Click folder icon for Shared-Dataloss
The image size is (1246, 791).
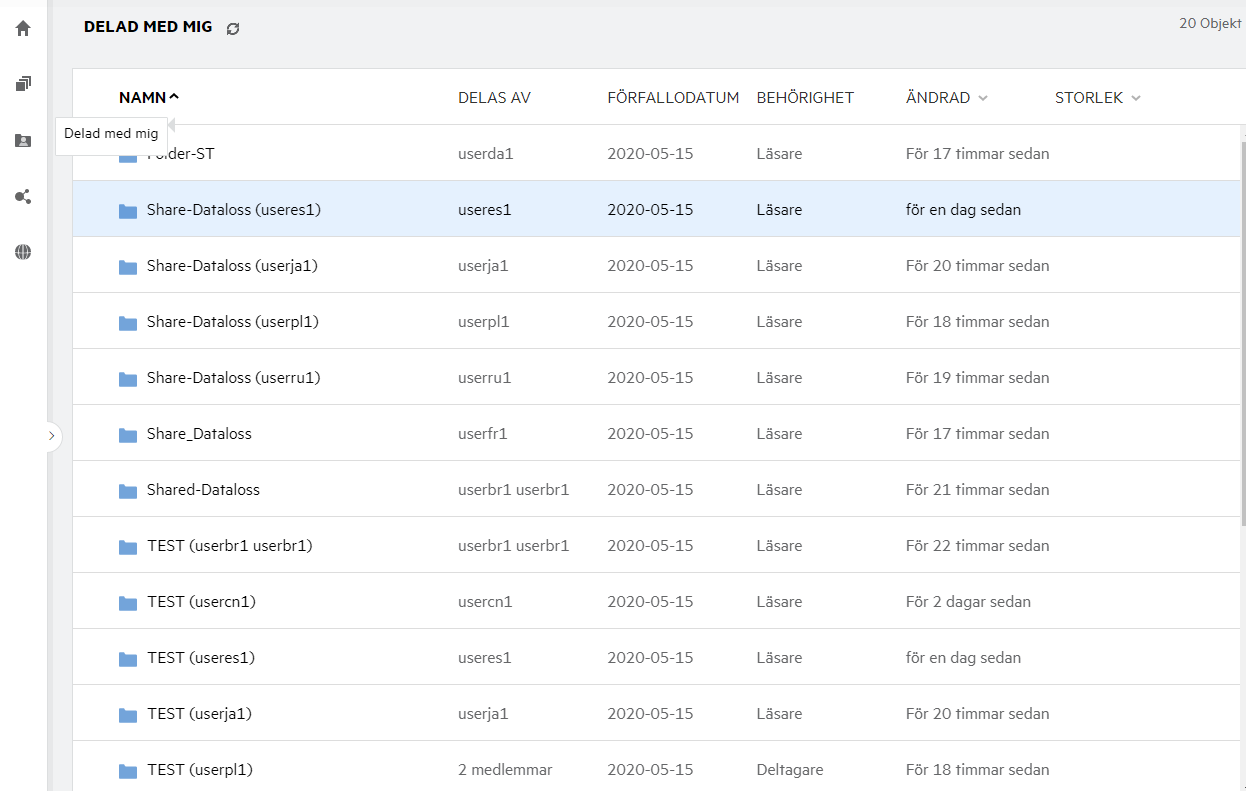tap(127, 491)
